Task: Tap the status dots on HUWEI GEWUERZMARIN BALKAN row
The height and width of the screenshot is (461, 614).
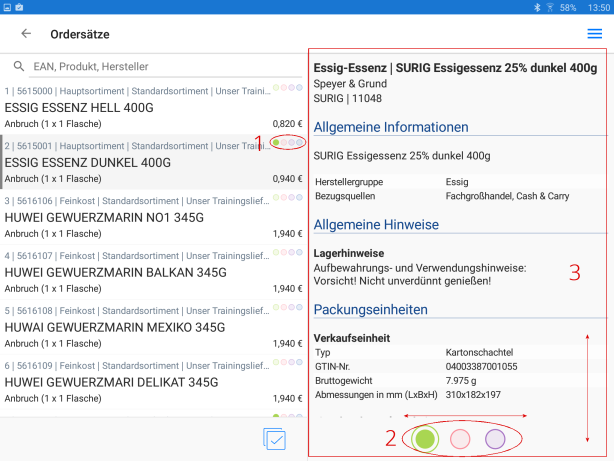Action: pyautogui.click(x=288, y=252)
